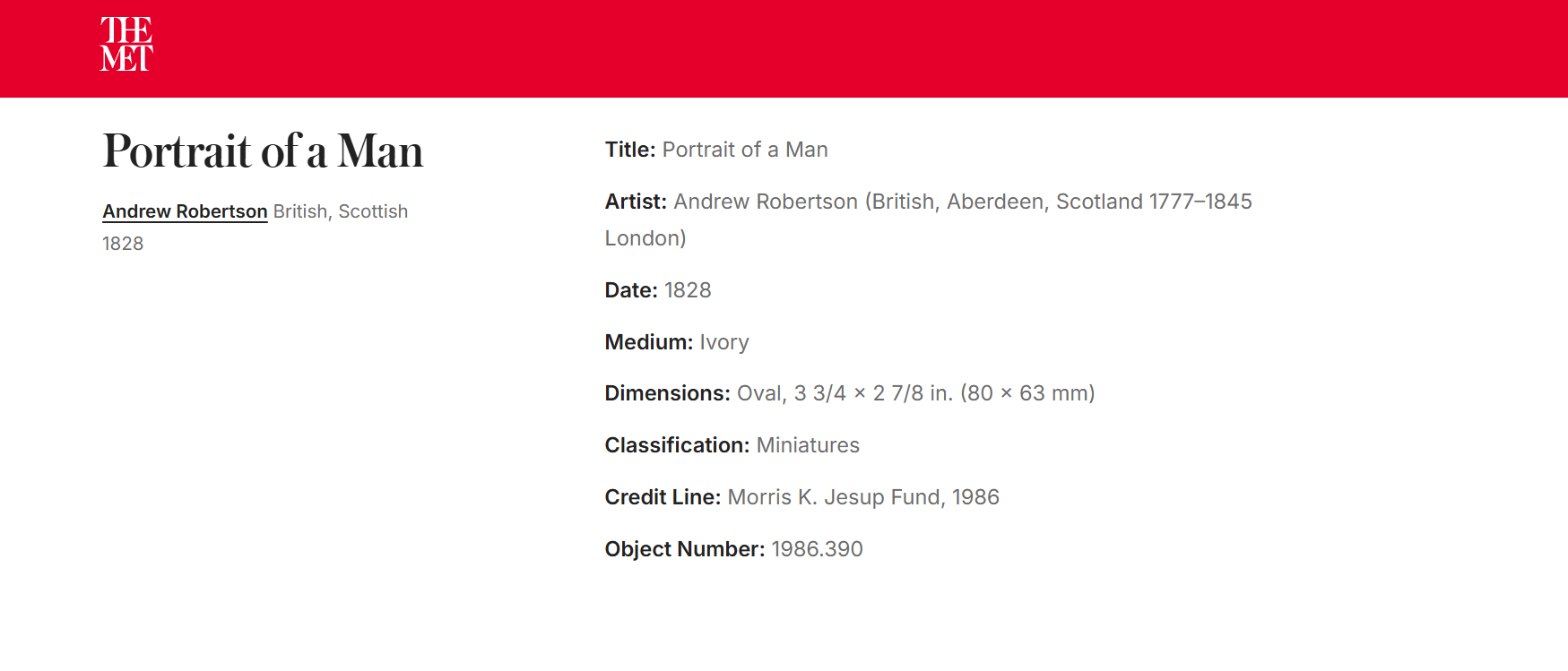Viewport: 1568px width, 671px height.
Task: Click the Credit Line: label
Action: [663, 497]
